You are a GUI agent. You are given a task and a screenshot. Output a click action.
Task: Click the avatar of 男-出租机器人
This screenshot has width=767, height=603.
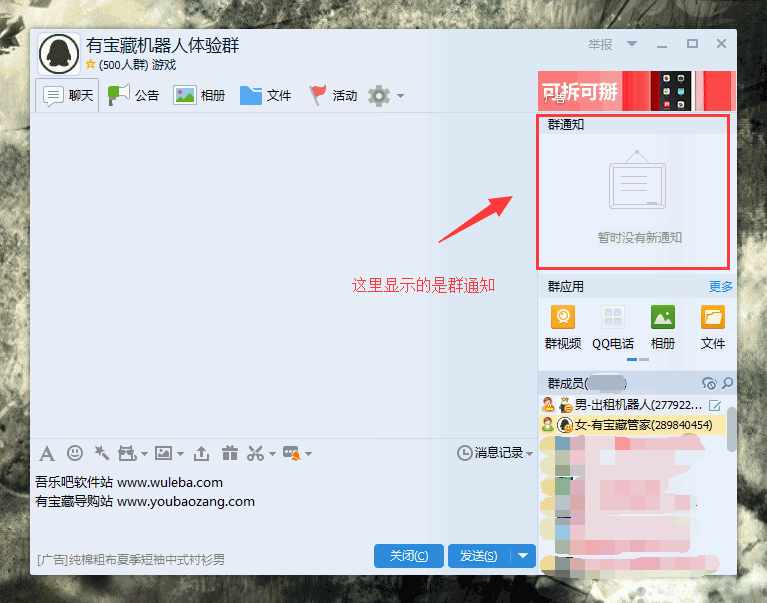click(x=565, y=405)
